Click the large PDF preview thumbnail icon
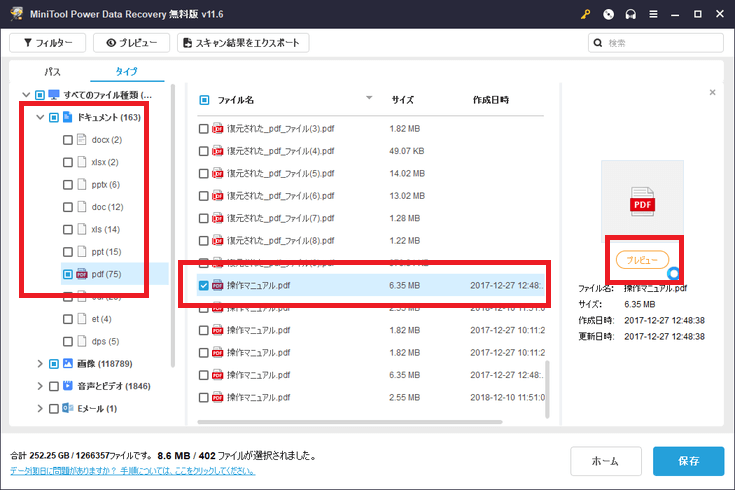Viewport: 735px width, 490px height. pos(641,201)
